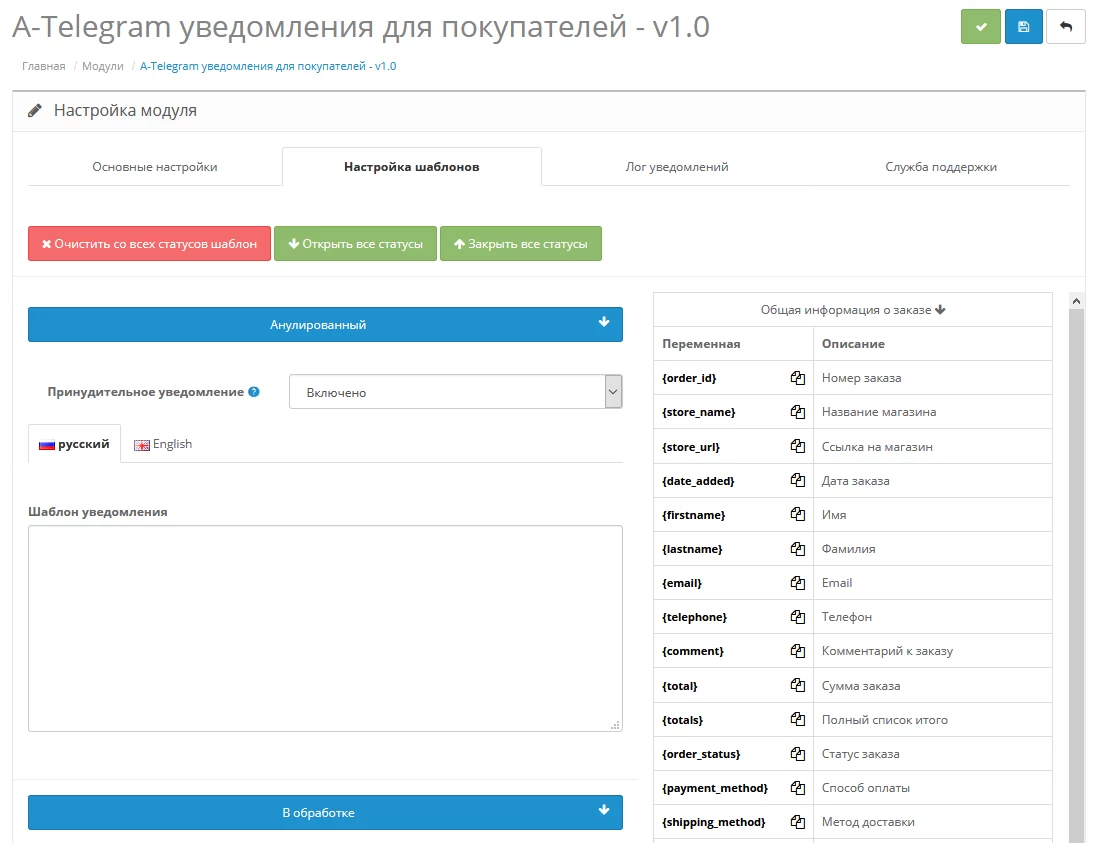Copy the {date_added} variable
Screen dimensions: 1094x843
click(797, 480)
